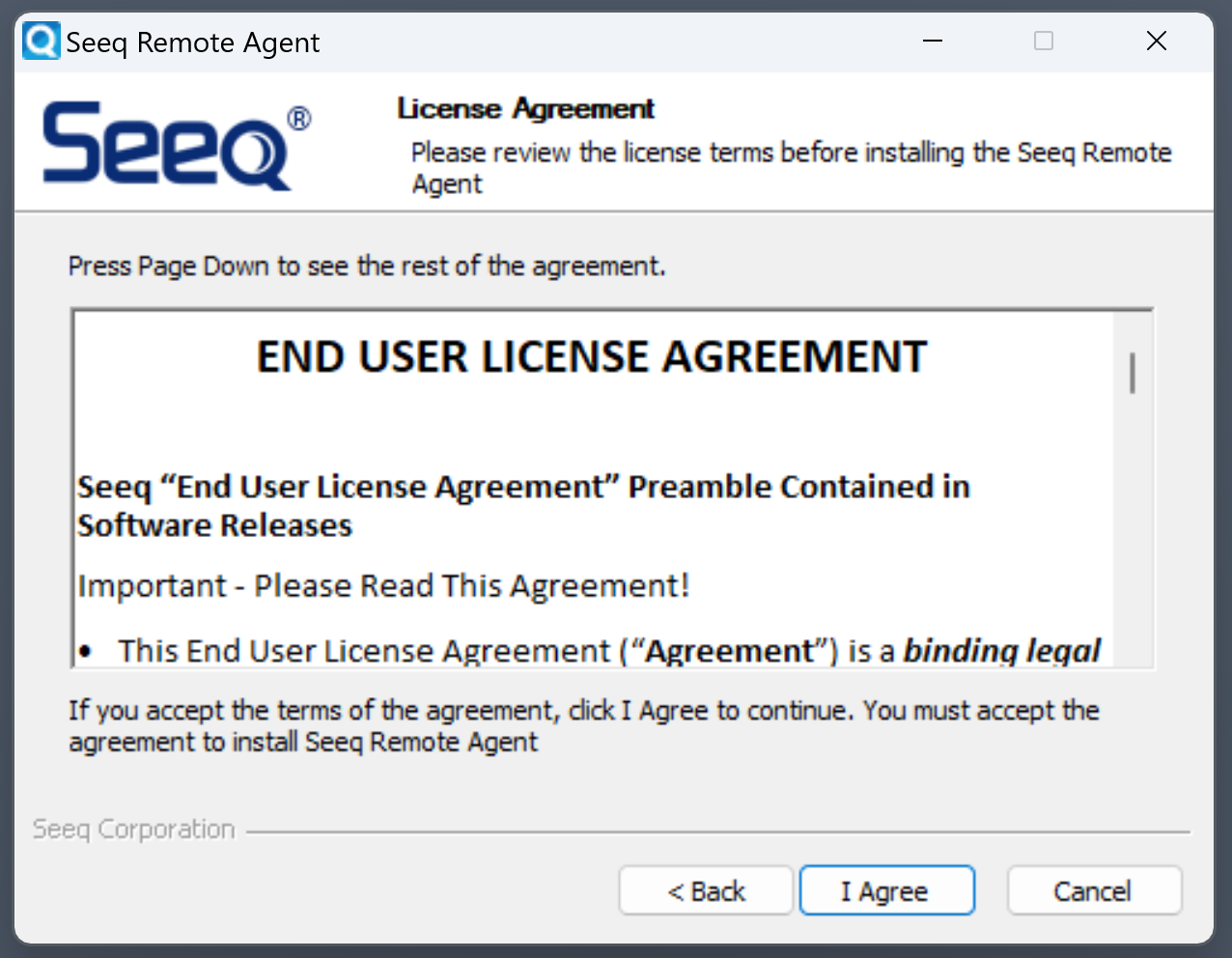1232x958 pixels.
Task: Click the Seeq branding in the header banner
Action: coord(169,147)
